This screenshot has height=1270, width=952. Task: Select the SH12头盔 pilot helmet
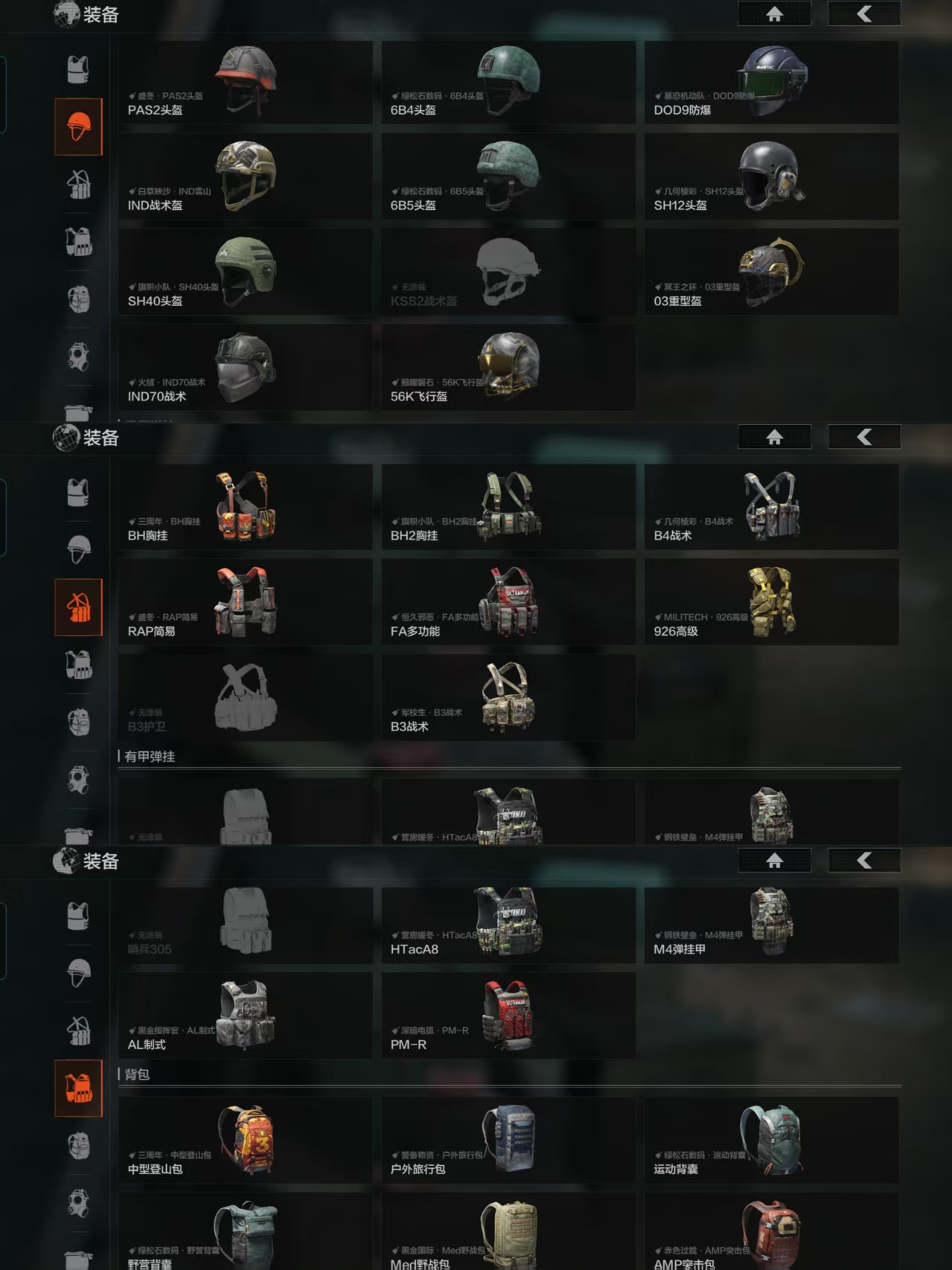click(772, 177)
